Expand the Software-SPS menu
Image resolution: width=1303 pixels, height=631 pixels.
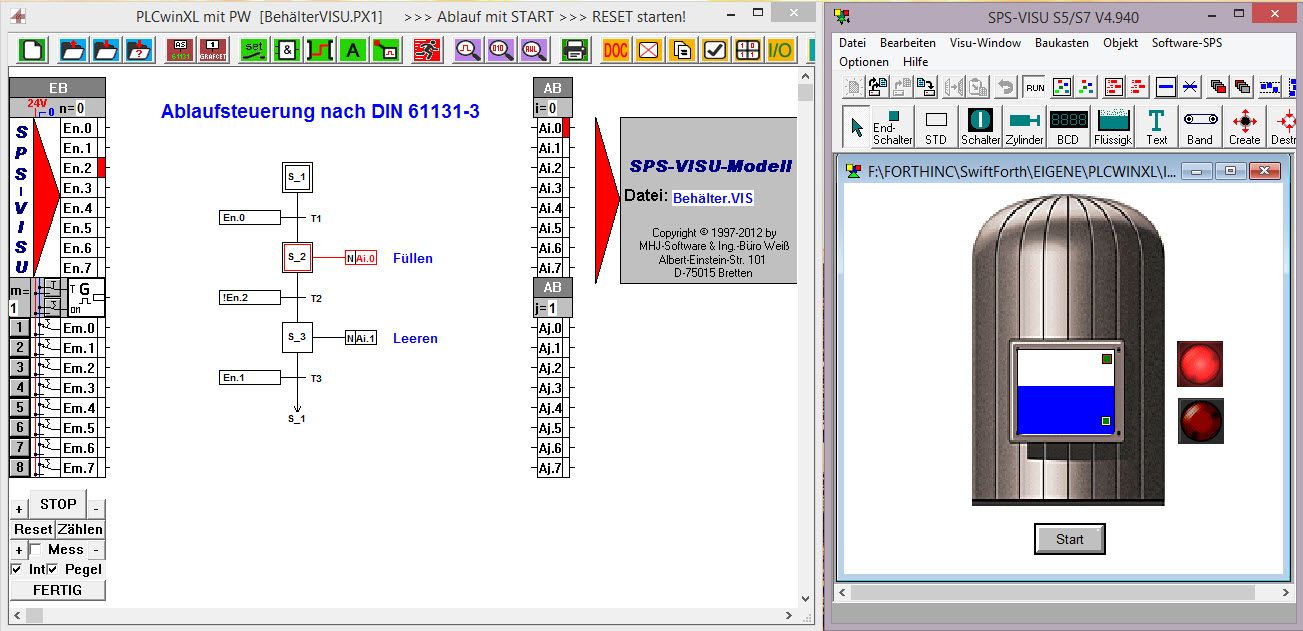click(x=1186, y=43)
